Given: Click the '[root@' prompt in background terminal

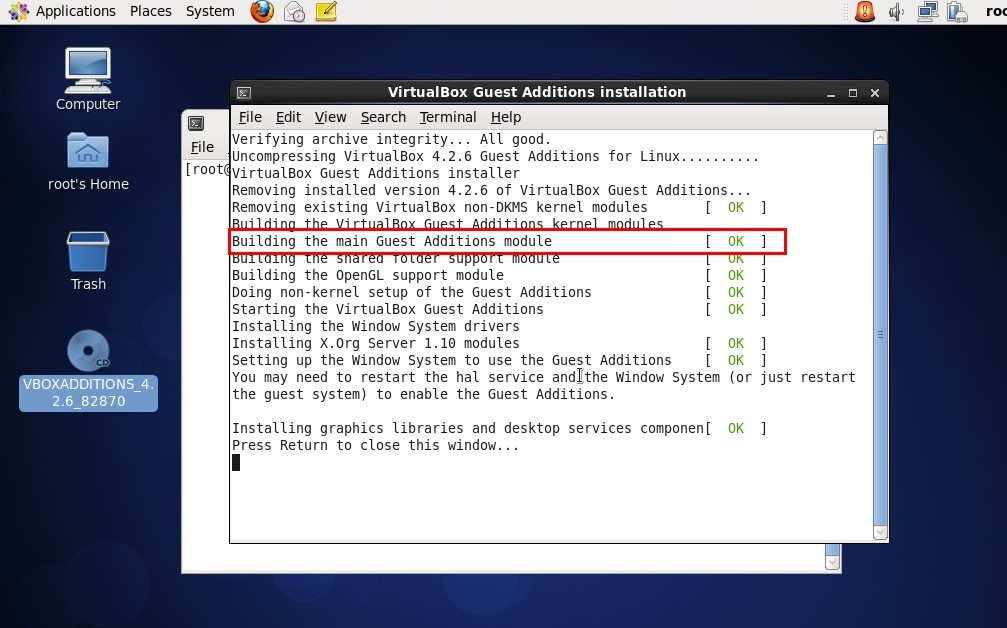Looking at the screenshot, I should click(x=207, y=169).
